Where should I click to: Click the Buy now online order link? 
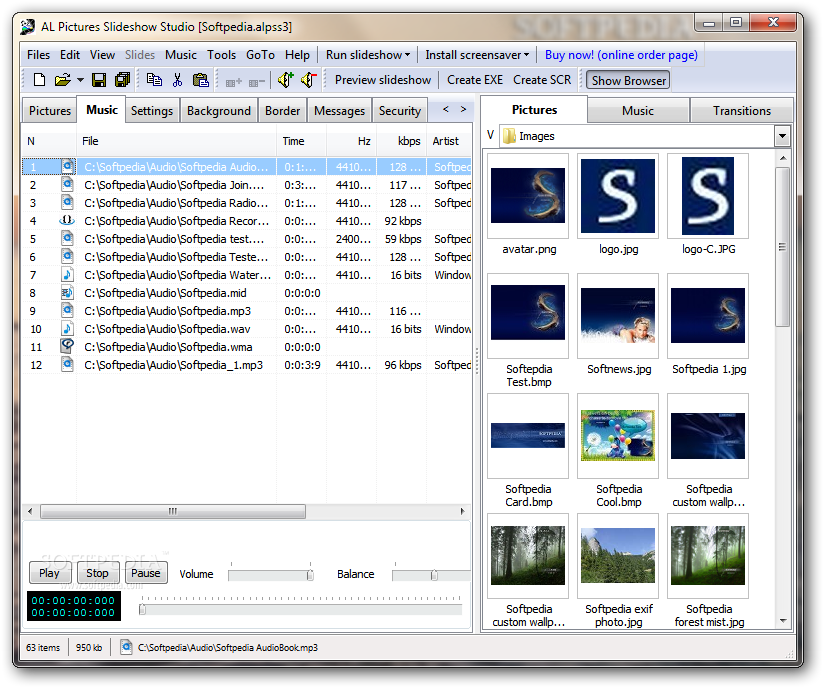point(621,55)
